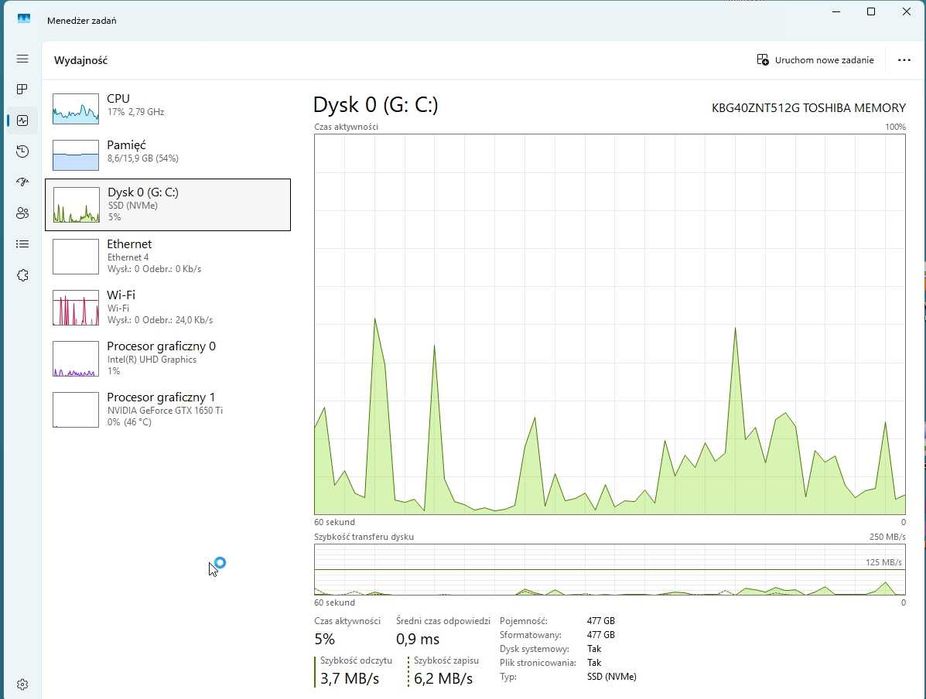The width and height of the screenshot is (926, 699).
Task: Select Dysk 0 (G: C:) item
Action: coord(168,204)
